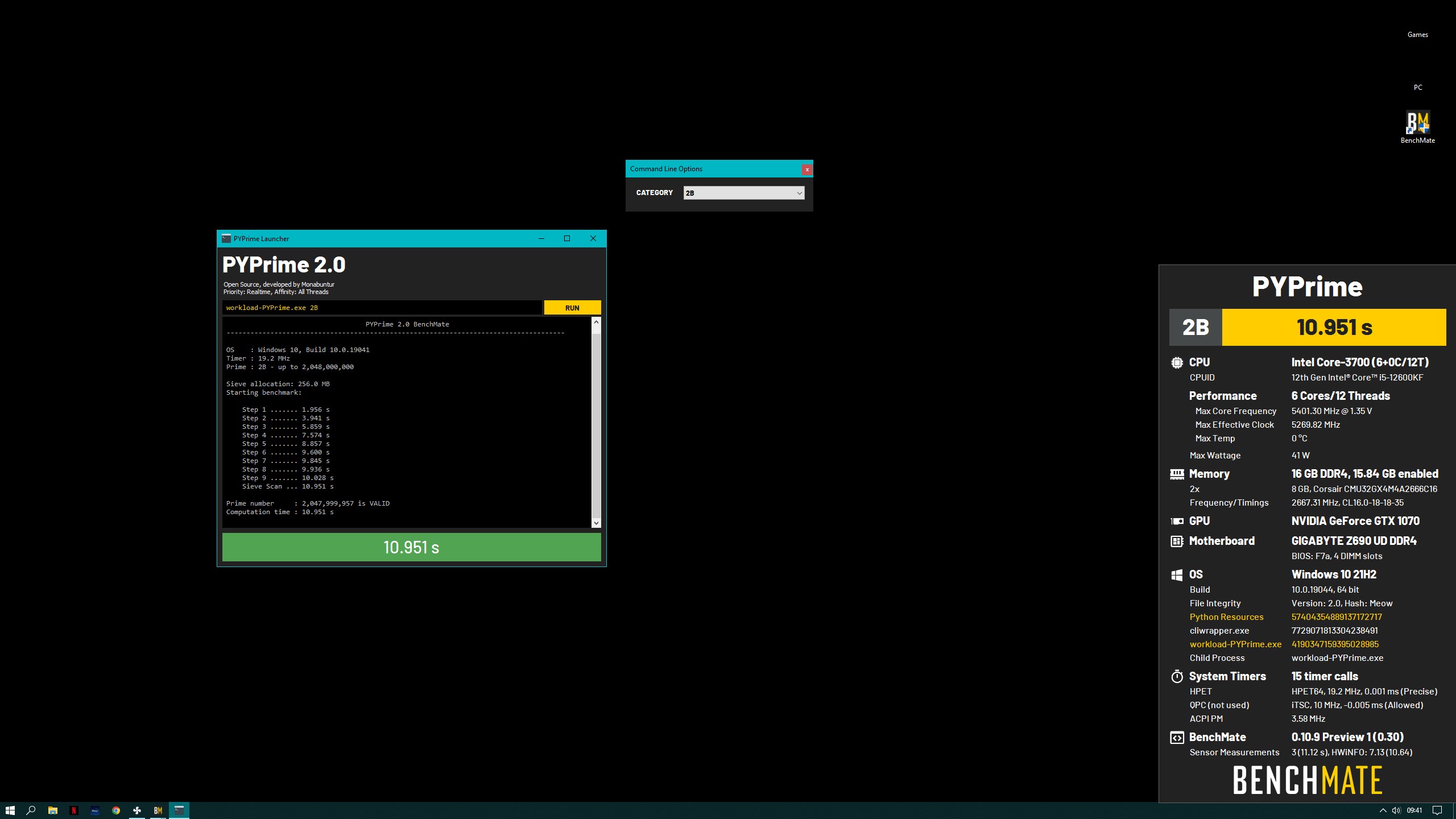Click the GPU card icon in BenchMate panel
Screen dimensions: 1456x819
1177,521
